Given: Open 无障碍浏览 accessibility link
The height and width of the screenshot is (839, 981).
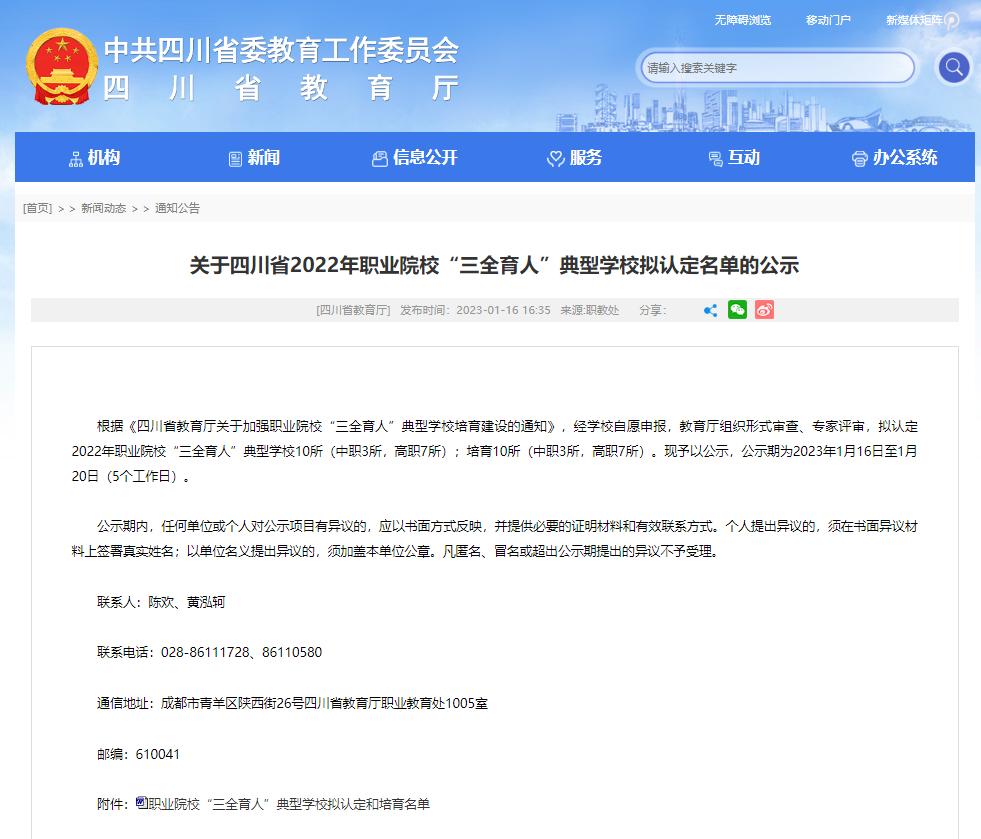Looking at the screenshot, I should pyautogui.click(x=742, y=20).
